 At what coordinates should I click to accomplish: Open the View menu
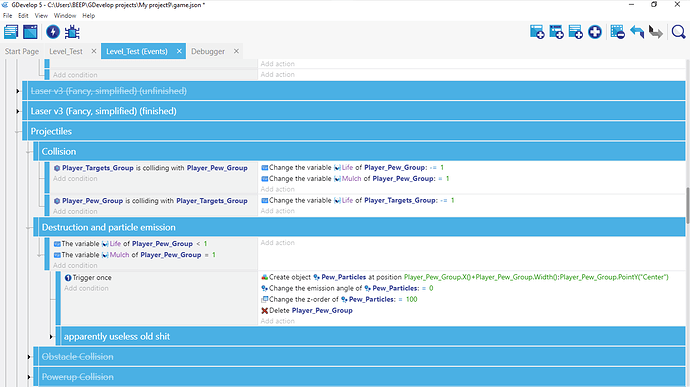click(x=41, y=15)
